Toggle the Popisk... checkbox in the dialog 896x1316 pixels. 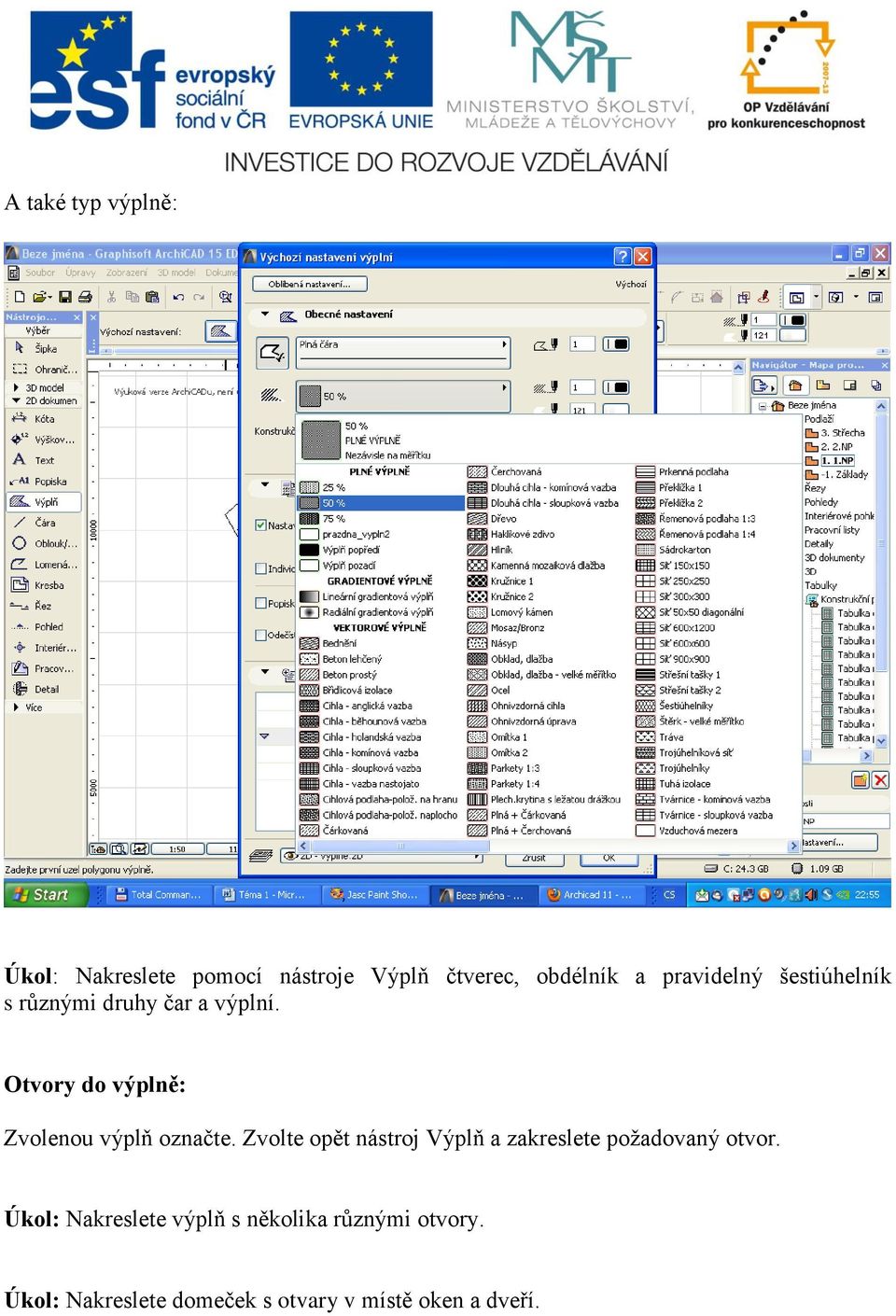pos(261,603)
